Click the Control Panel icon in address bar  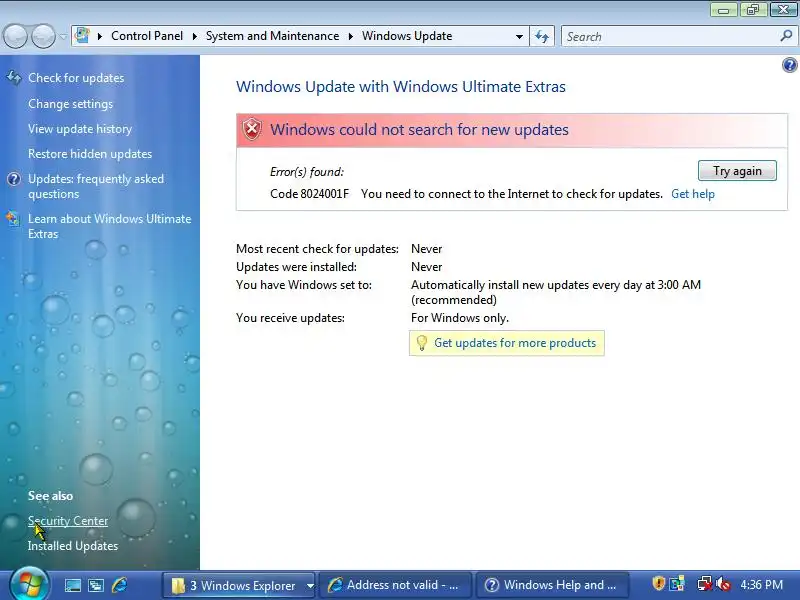83,36
